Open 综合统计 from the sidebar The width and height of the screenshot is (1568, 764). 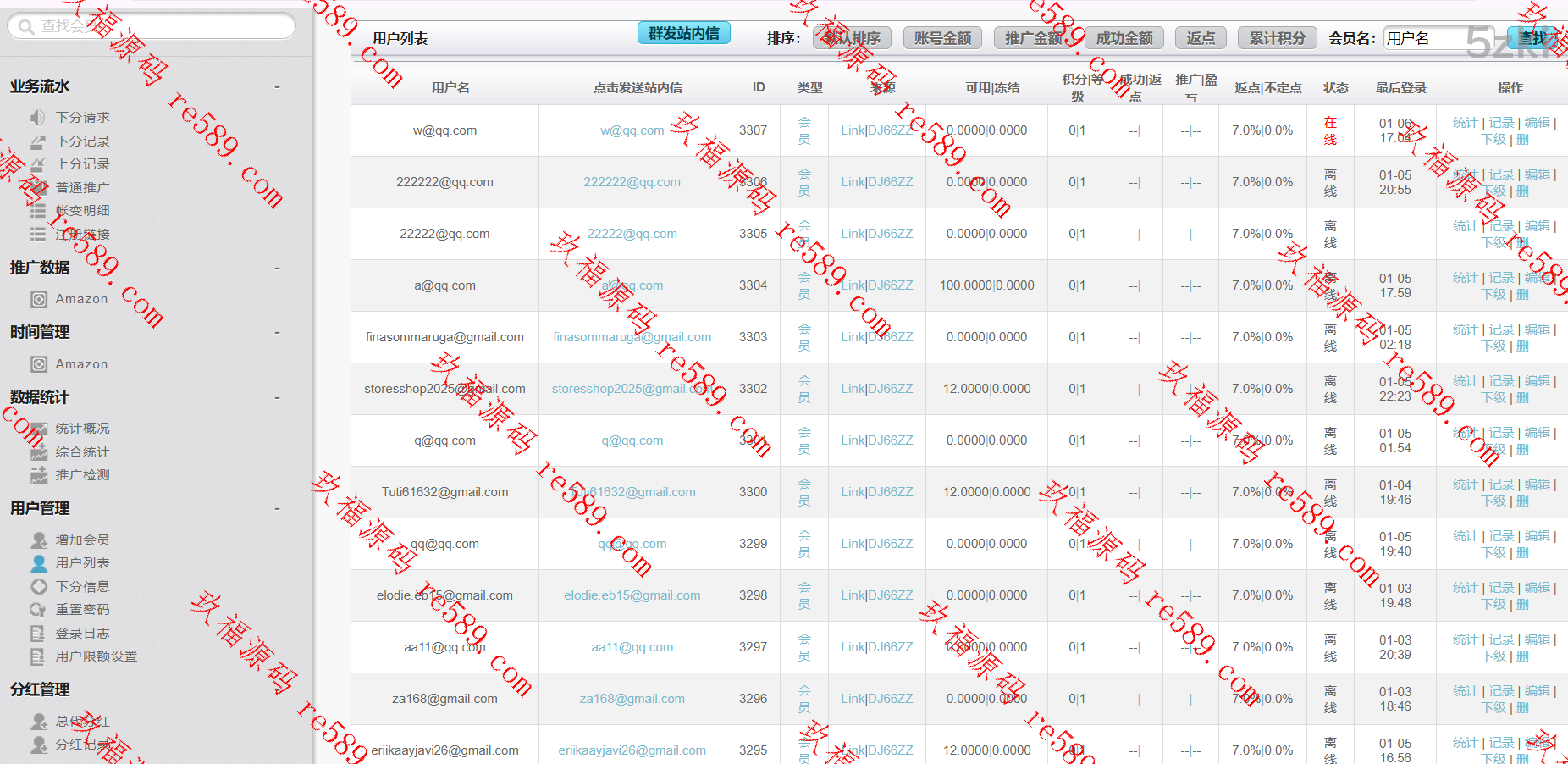tap(82, 452)
